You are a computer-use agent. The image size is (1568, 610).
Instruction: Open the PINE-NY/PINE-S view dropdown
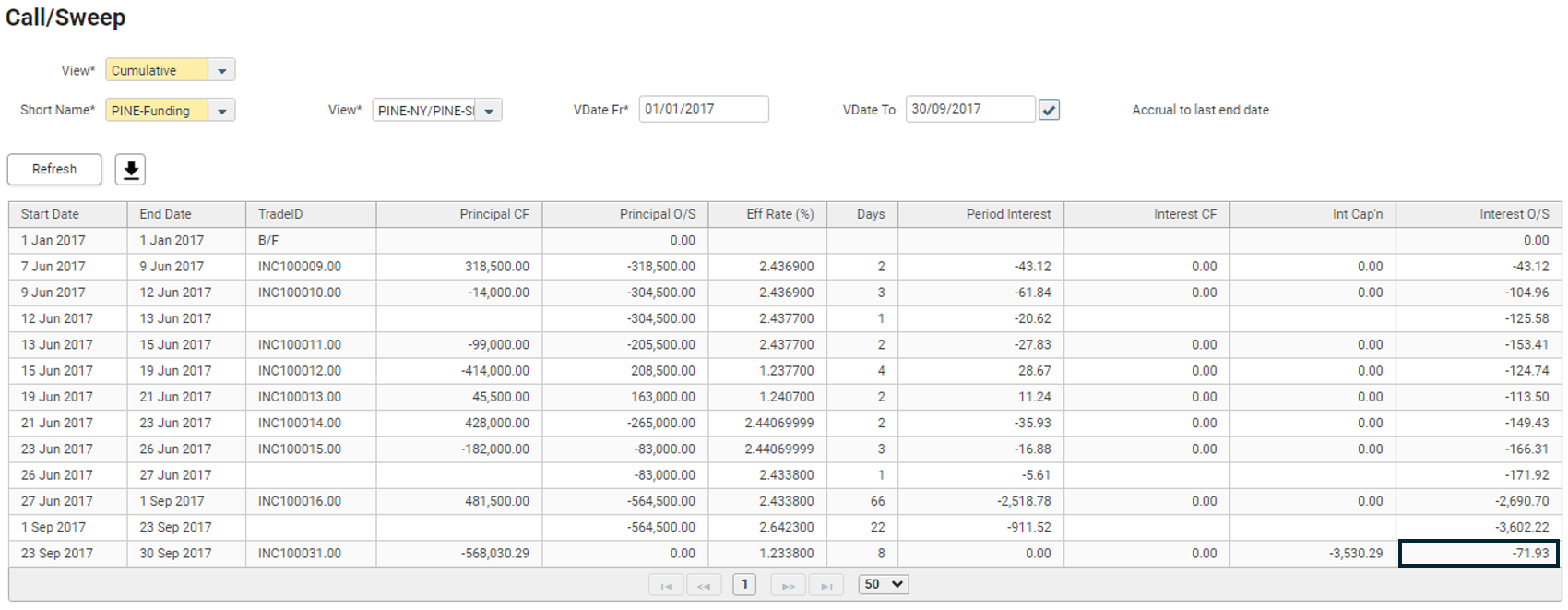coord(489,111)
